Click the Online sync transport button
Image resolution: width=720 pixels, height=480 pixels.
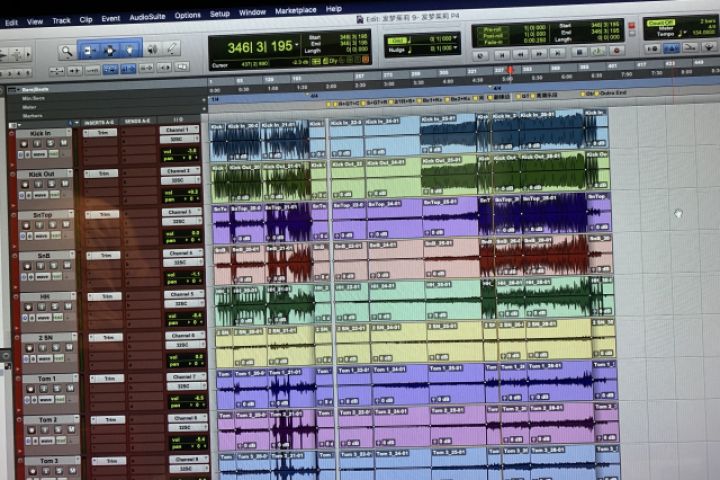click(480, 56)
